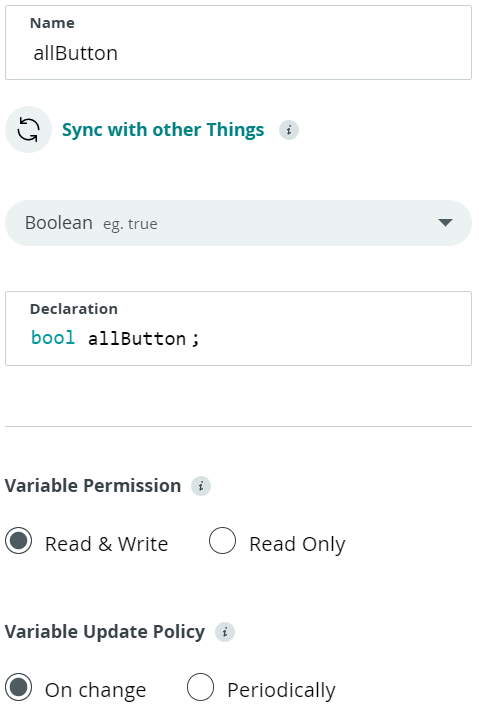Show the Variable Update Policy info icon
Viewport: 479px width, 714px height.
[225, 632]
